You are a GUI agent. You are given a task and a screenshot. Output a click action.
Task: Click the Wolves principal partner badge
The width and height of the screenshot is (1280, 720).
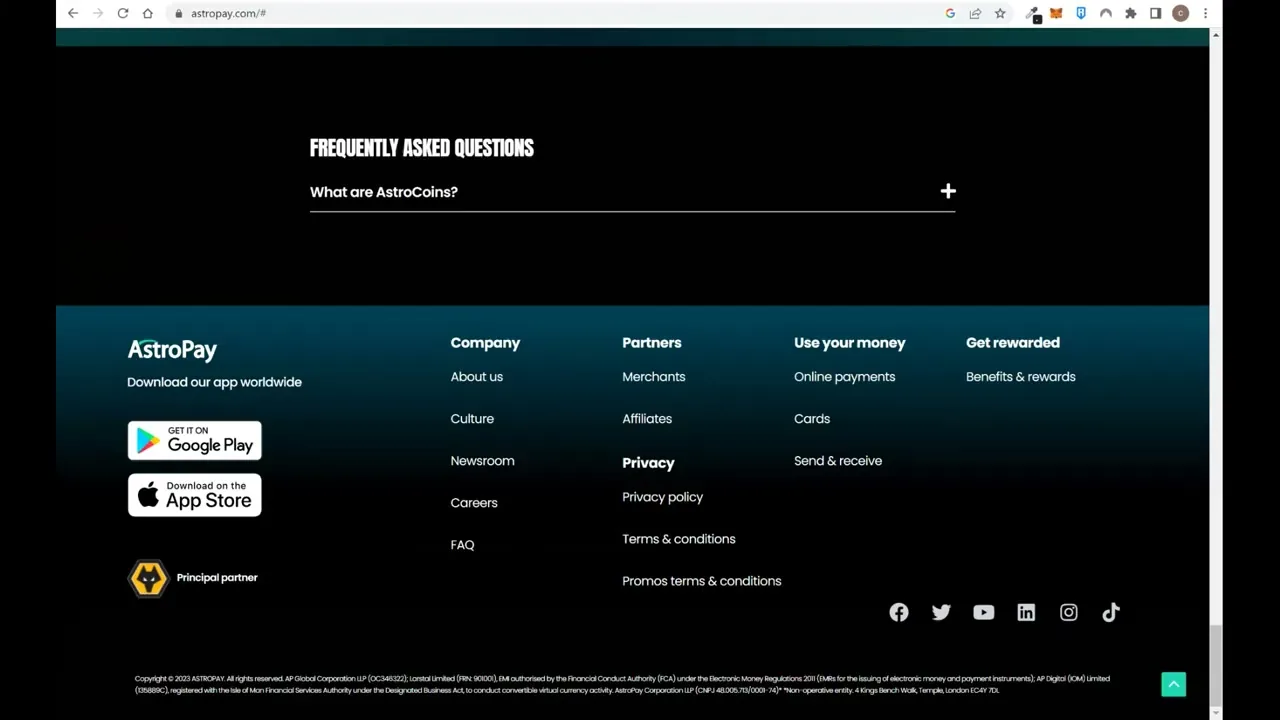pyautogui.click(x=149, y=578)
